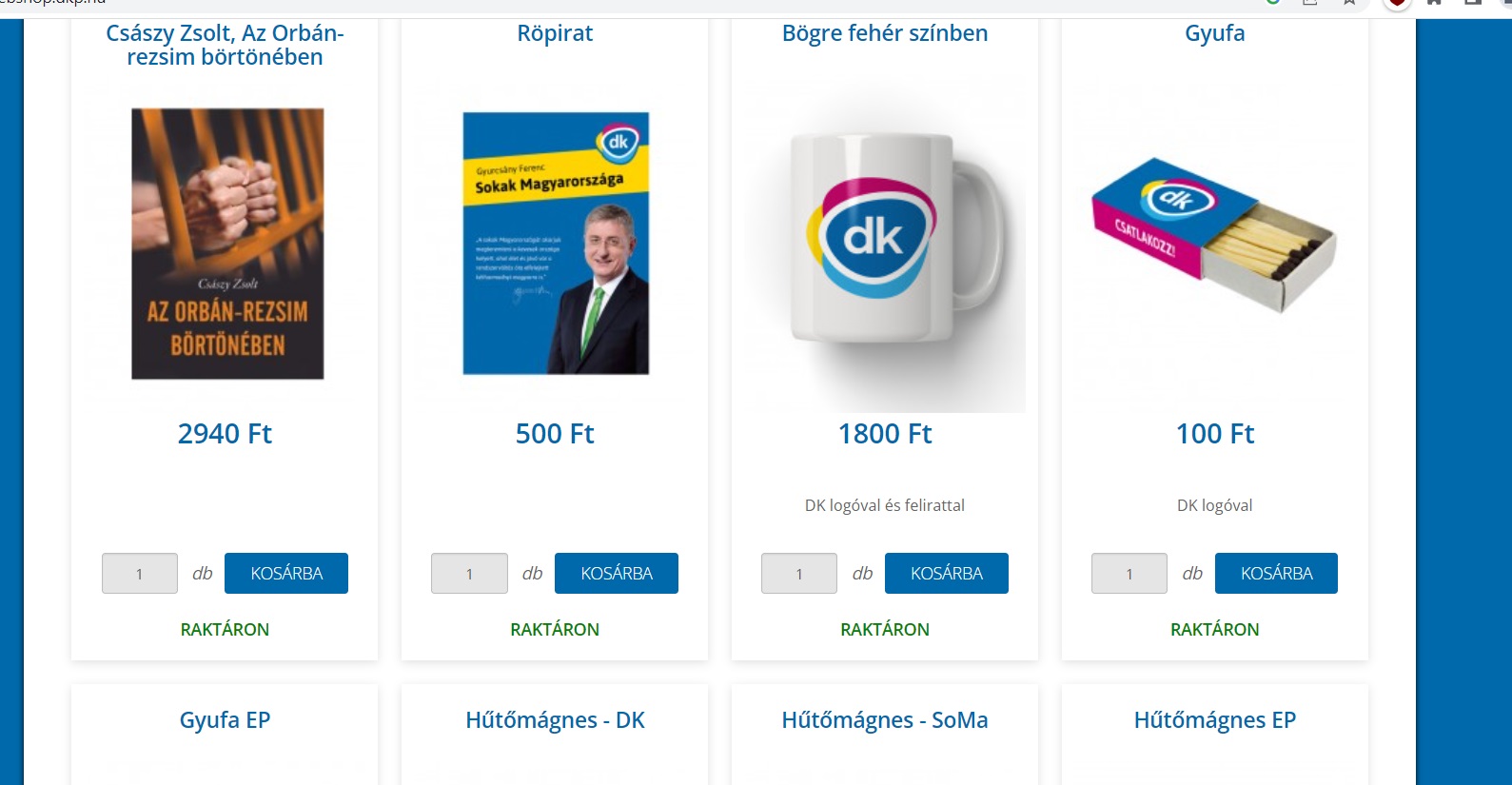Open the DK matchbox product image
Image resolution: width=1512 pixels, height=785 pixels.
(1214, 235)
